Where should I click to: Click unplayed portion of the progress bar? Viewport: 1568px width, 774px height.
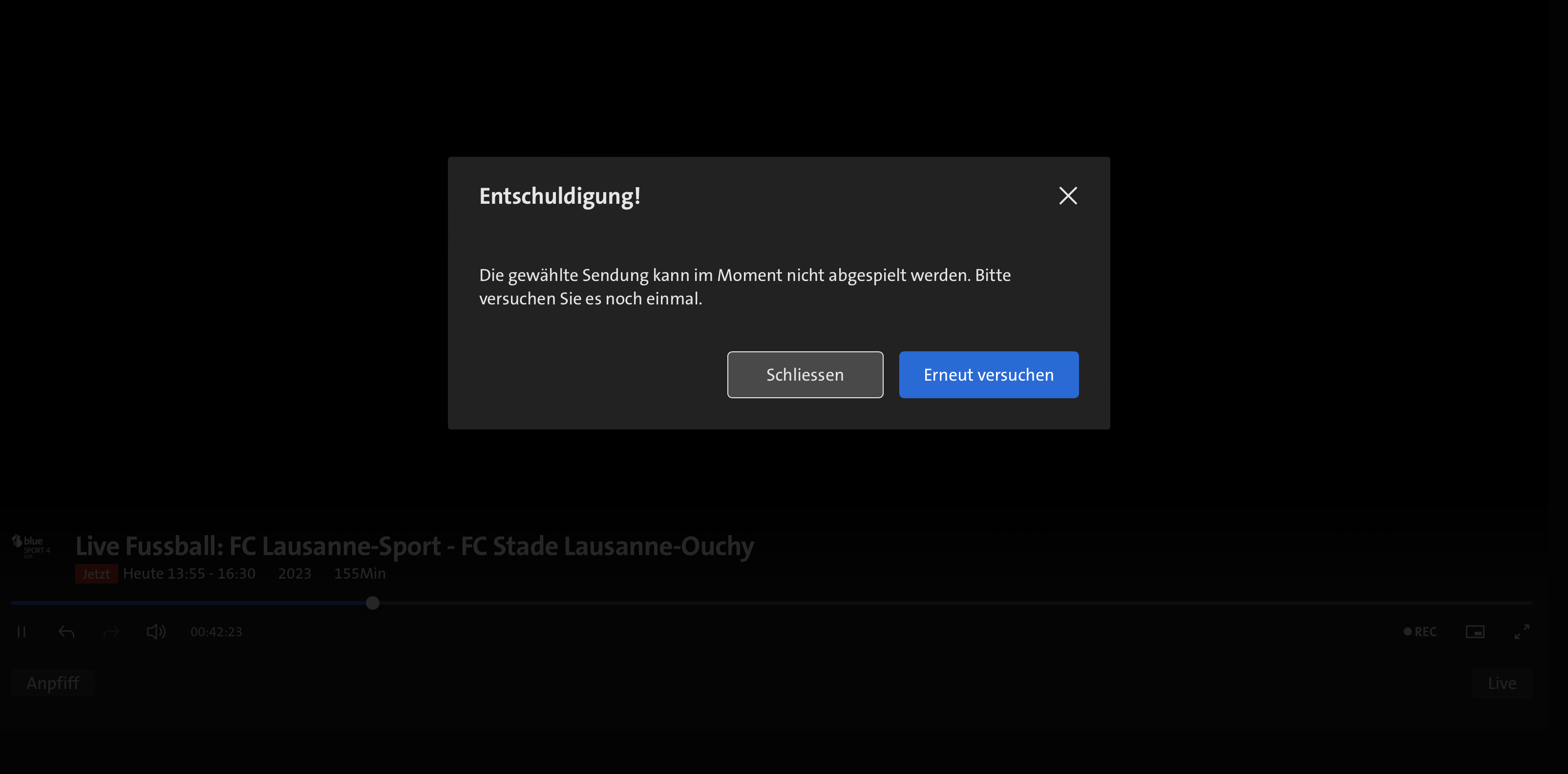coord(913,603)
